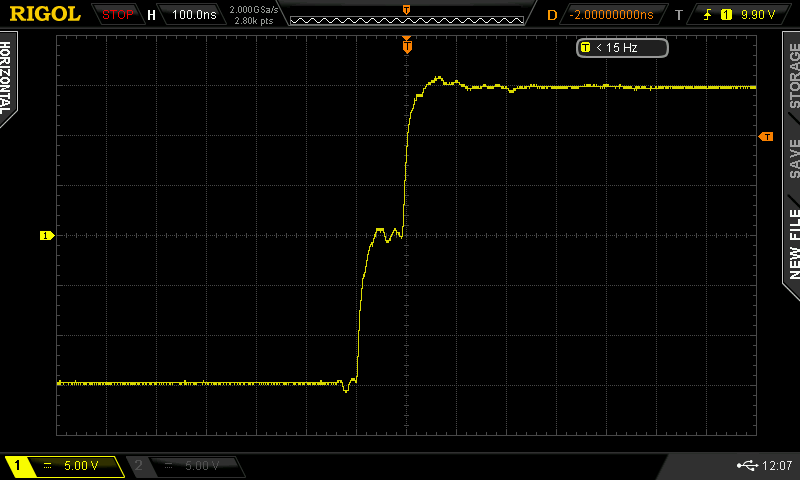Click the orange trigger position marker above grid
Image resolution: width=800 pixels, height=480 pixels.
(406, 44)
